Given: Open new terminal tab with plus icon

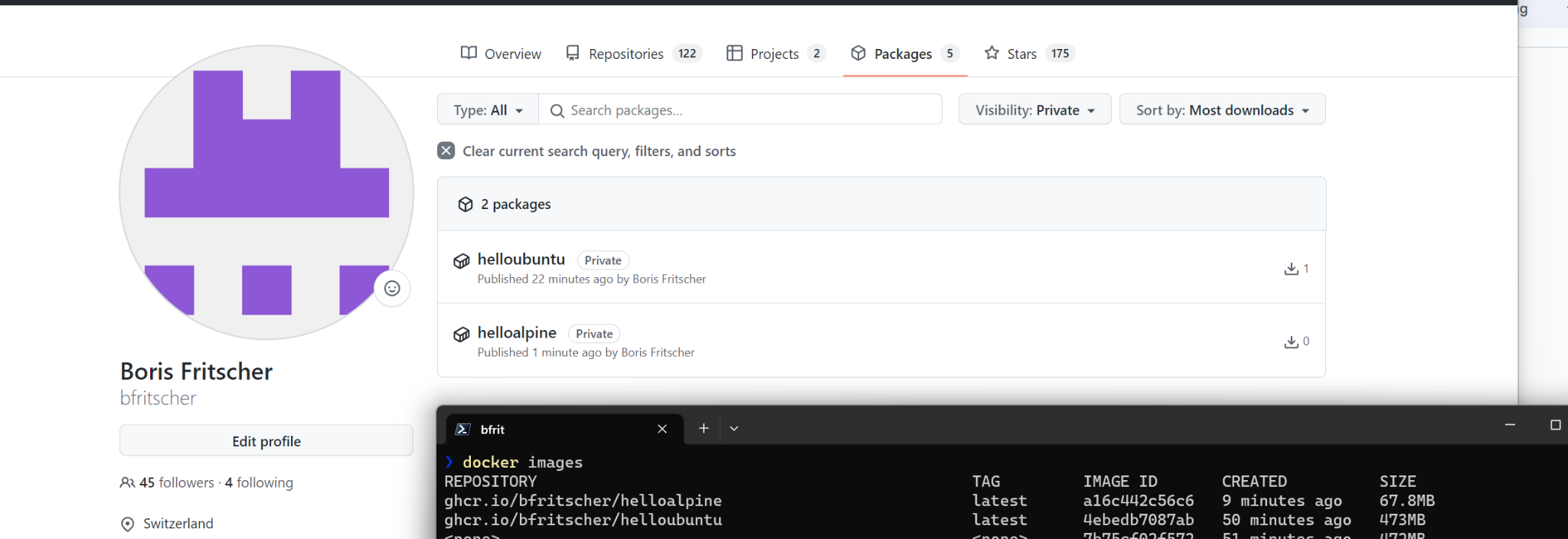Looking at the screenshot, I should [x=704, y=429].
